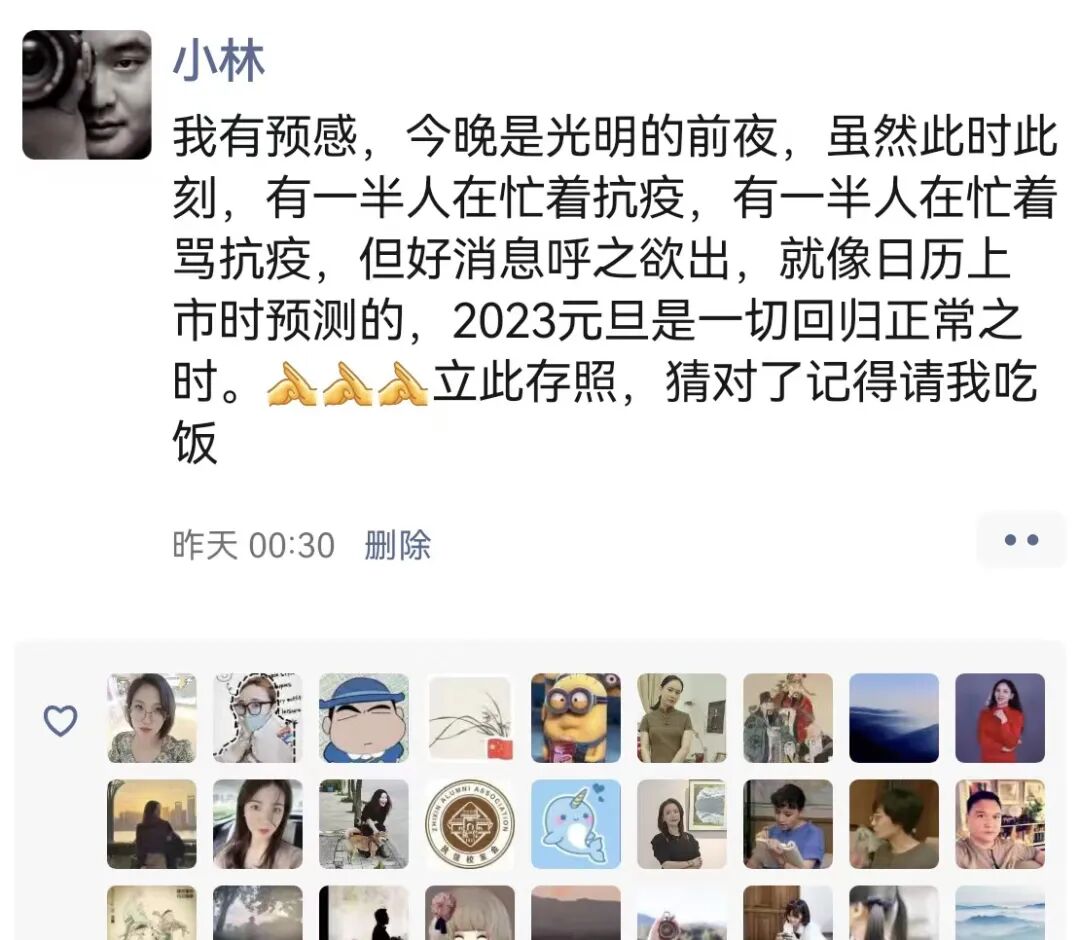Select the orchid painting with flag avatar
The image size is (1080, 940).
pyautogui.click(x=470, y=718)
